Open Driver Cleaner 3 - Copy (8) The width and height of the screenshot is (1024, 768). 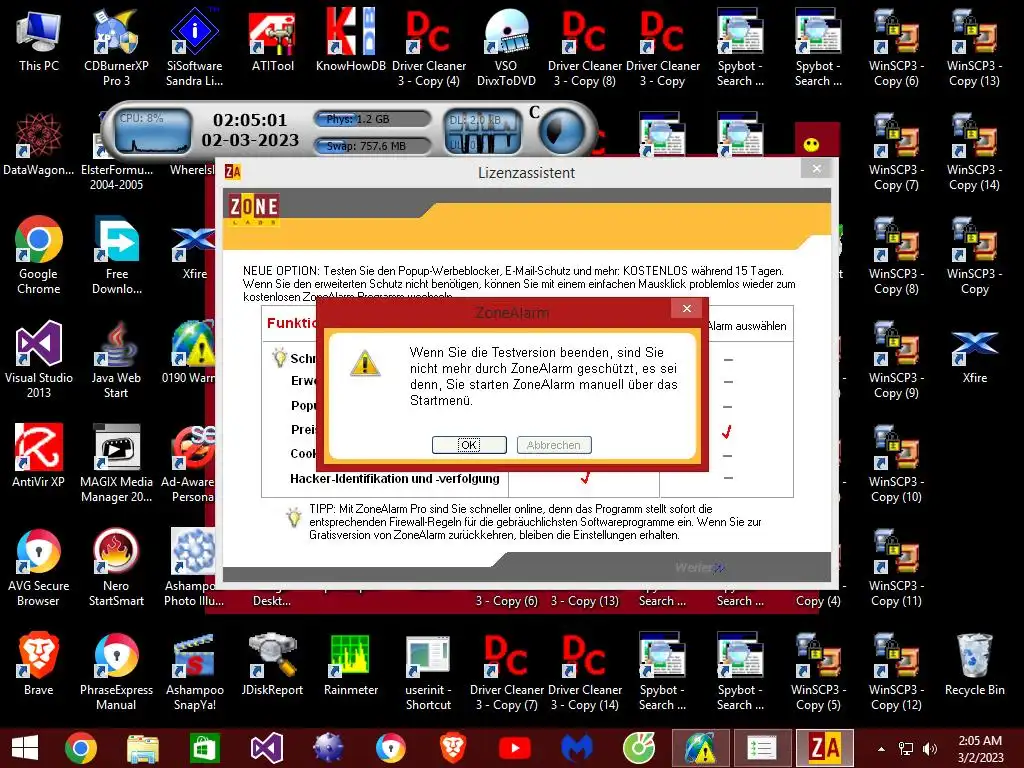pos(584,48)
